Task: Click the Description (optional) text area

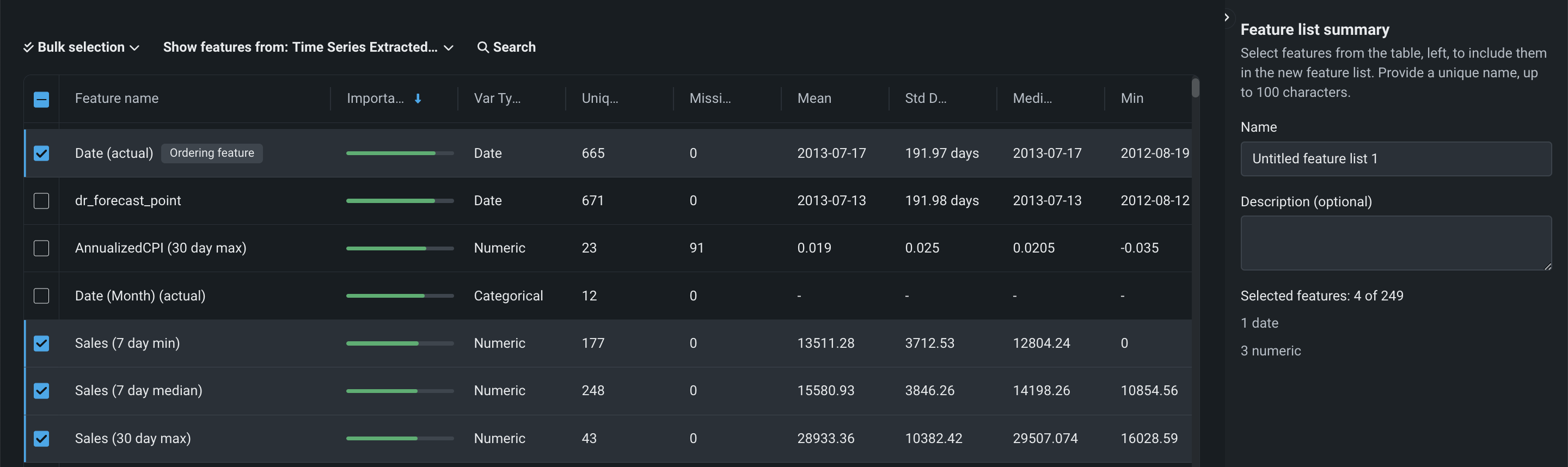Action: 1395,243
